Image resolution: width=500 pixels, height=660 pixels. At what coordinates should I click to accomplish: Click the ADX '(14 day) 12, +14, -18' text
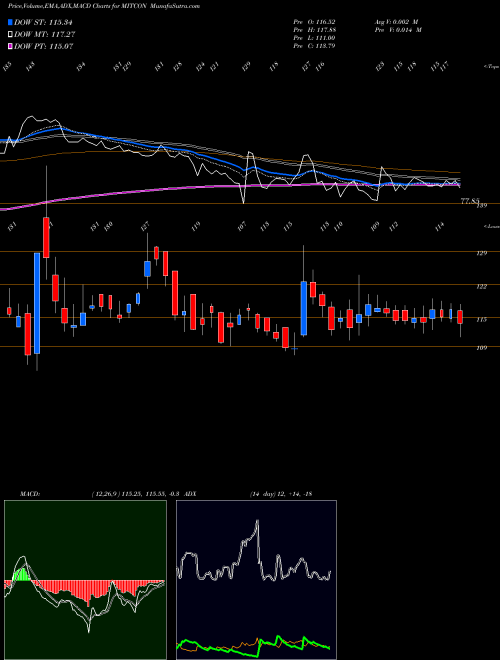click(x=281, y=494)
